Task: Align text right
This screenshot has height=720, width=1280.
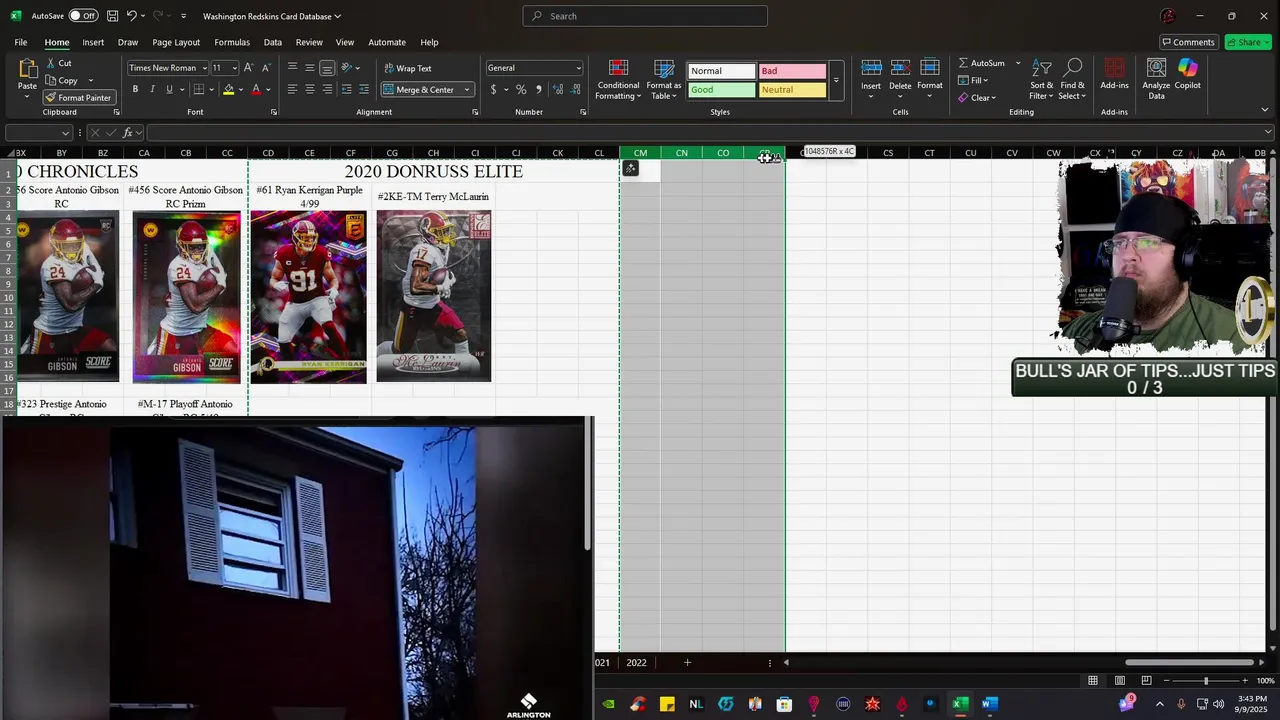Action: point(327,89)
